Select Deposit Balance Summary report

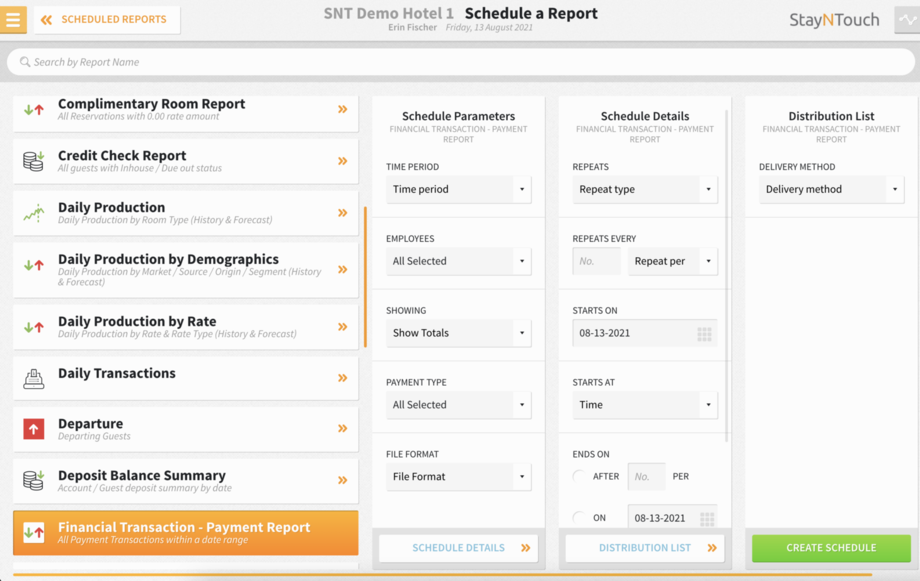coord(185,480)
